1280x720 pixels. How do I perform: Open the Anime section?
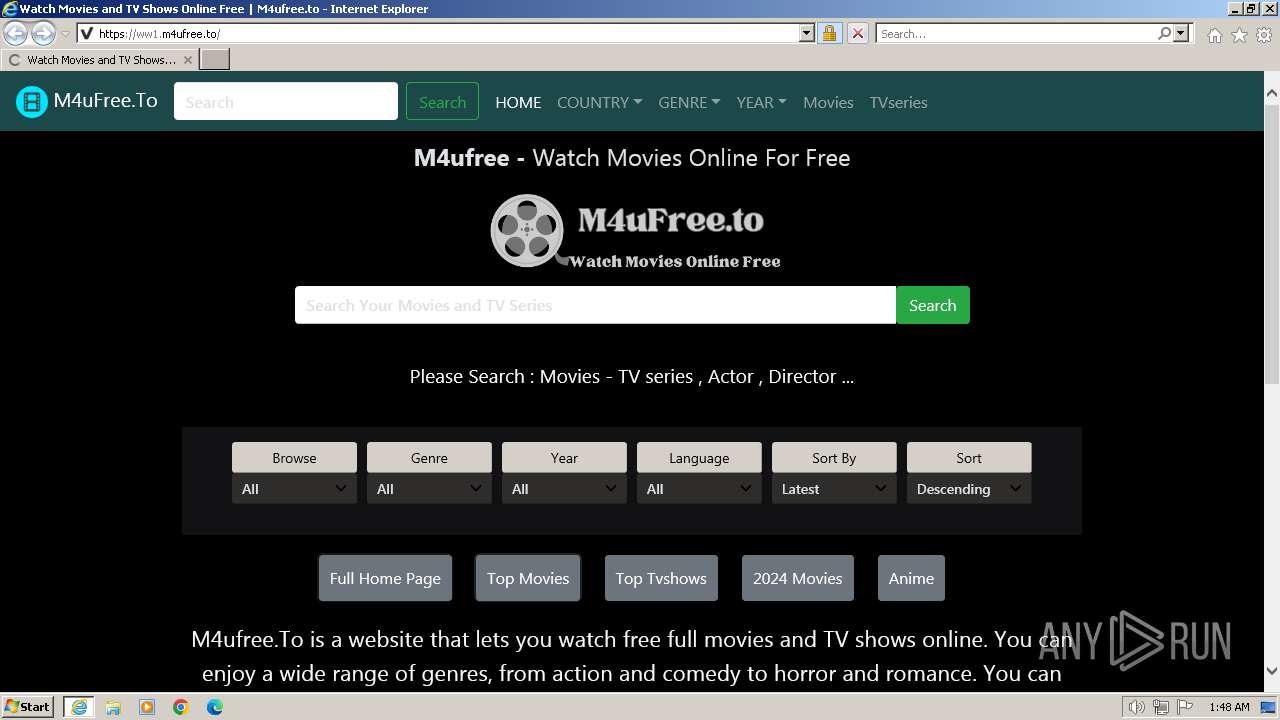tap(911, 578)
